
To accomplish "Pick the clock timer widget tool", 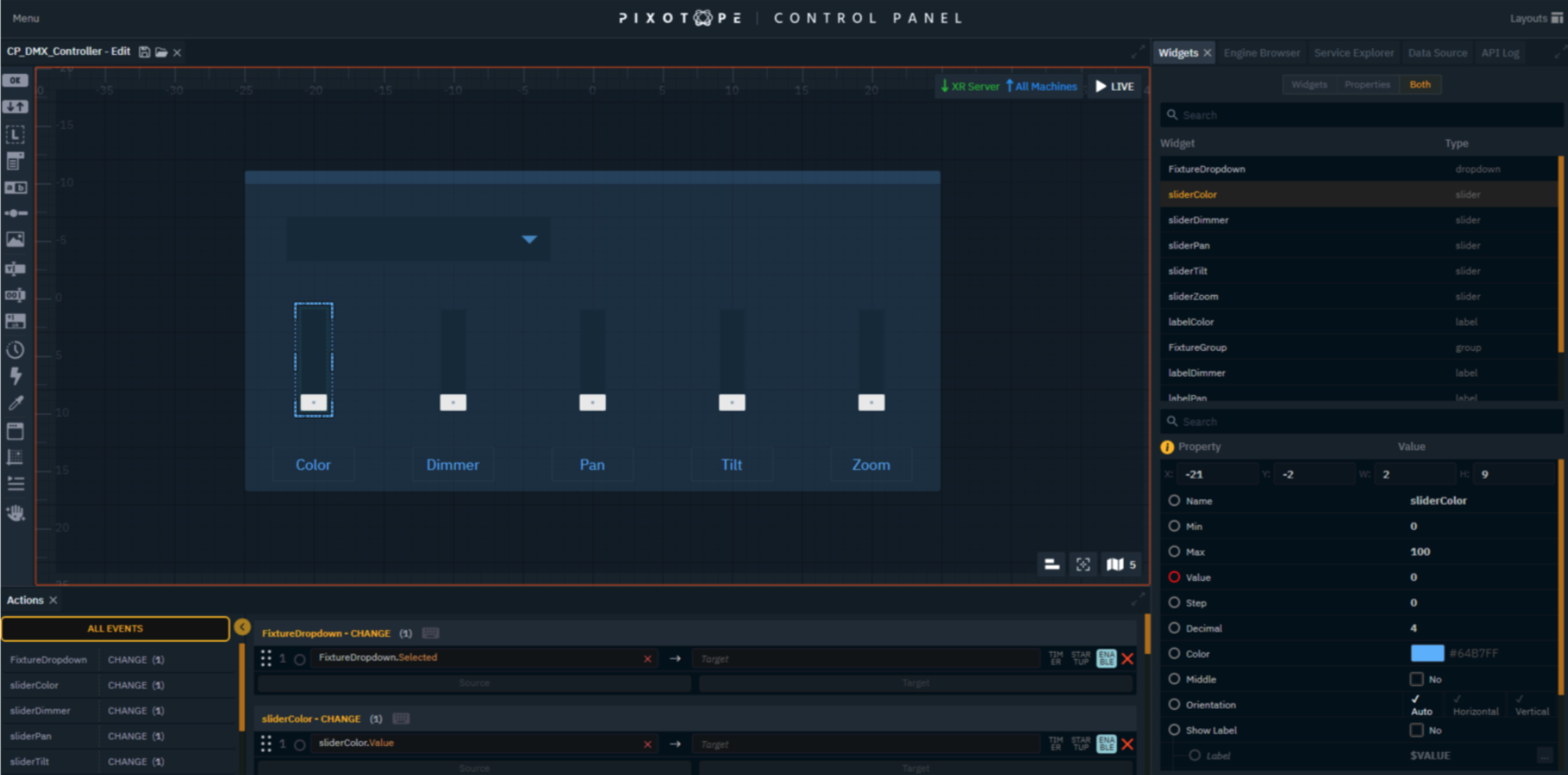I will tap(15, 349).
